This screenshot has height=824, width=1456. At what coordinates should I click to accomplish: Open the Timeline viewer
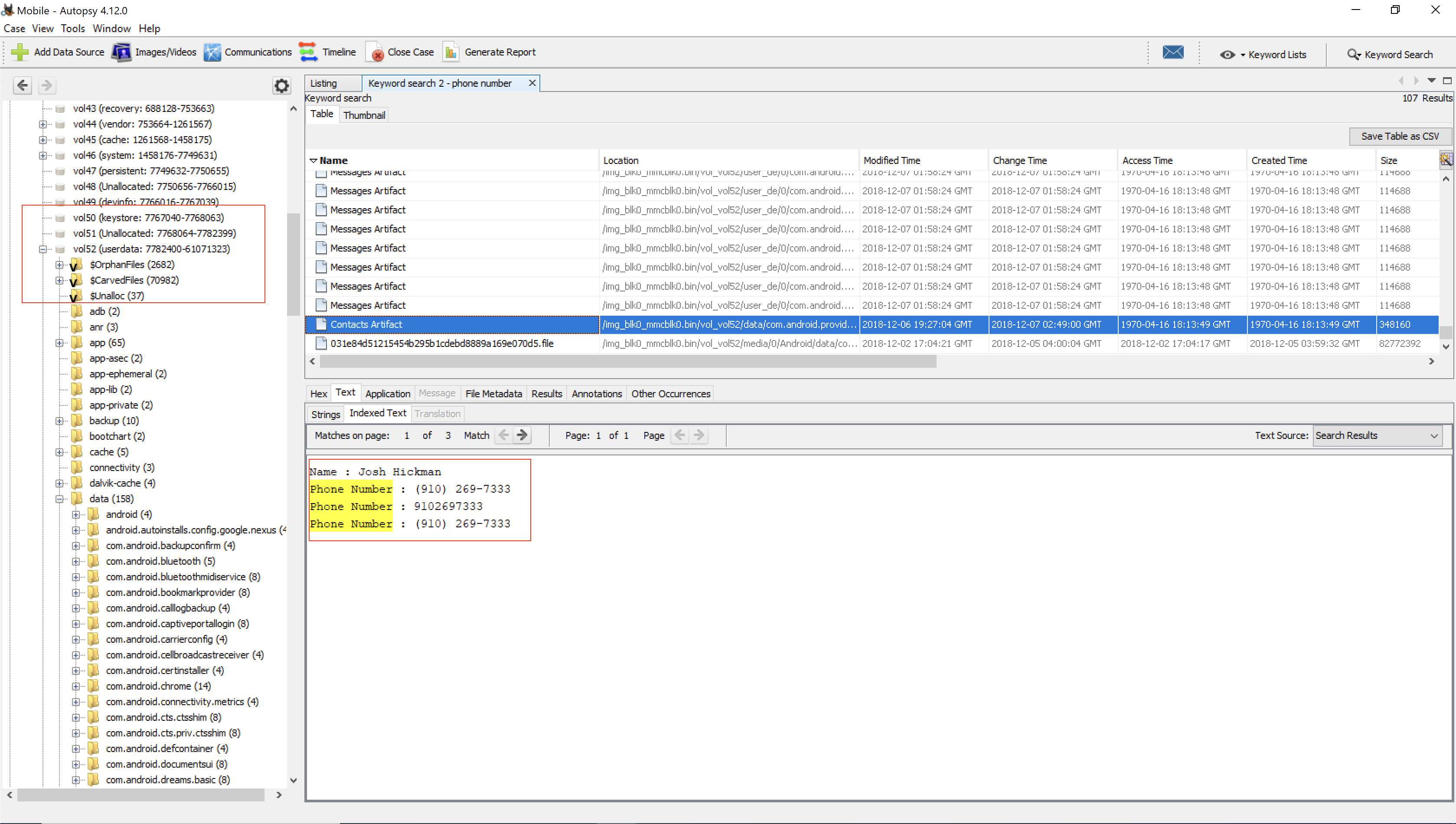click(x=327, y=52)
